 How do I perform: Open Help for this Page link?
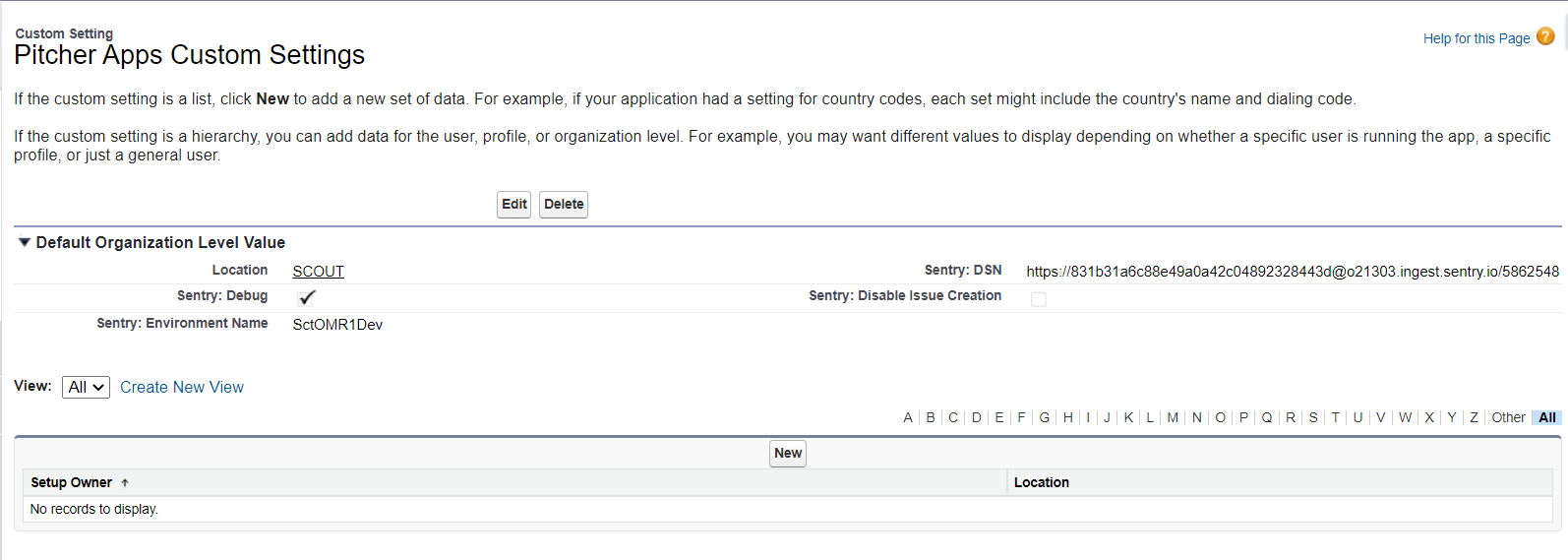[x=1476, y=38]
